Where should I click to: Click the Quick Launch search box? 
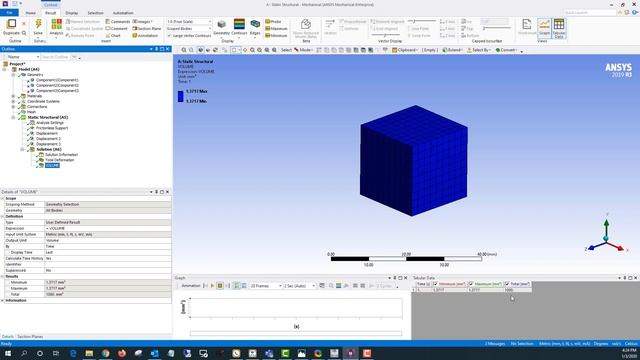click(589, 13)
